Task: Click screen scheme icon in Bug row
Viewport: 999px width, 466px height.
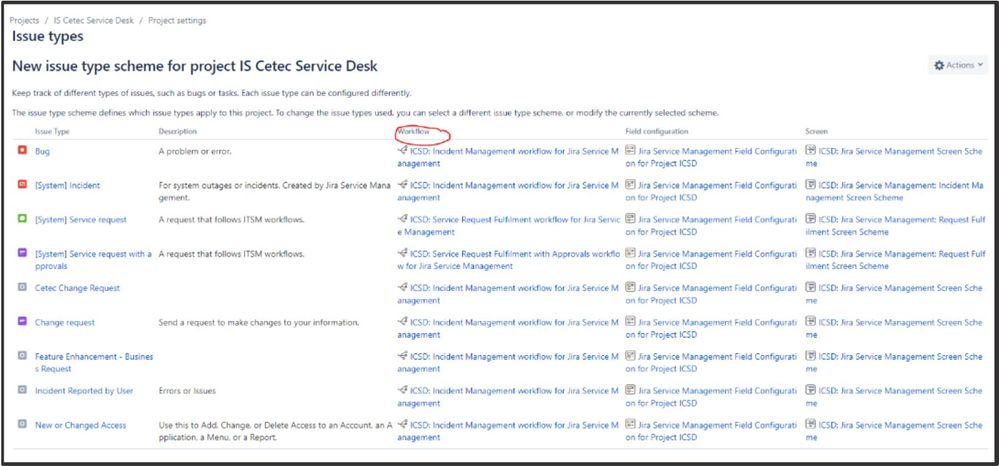Action: tap(810, 150)
